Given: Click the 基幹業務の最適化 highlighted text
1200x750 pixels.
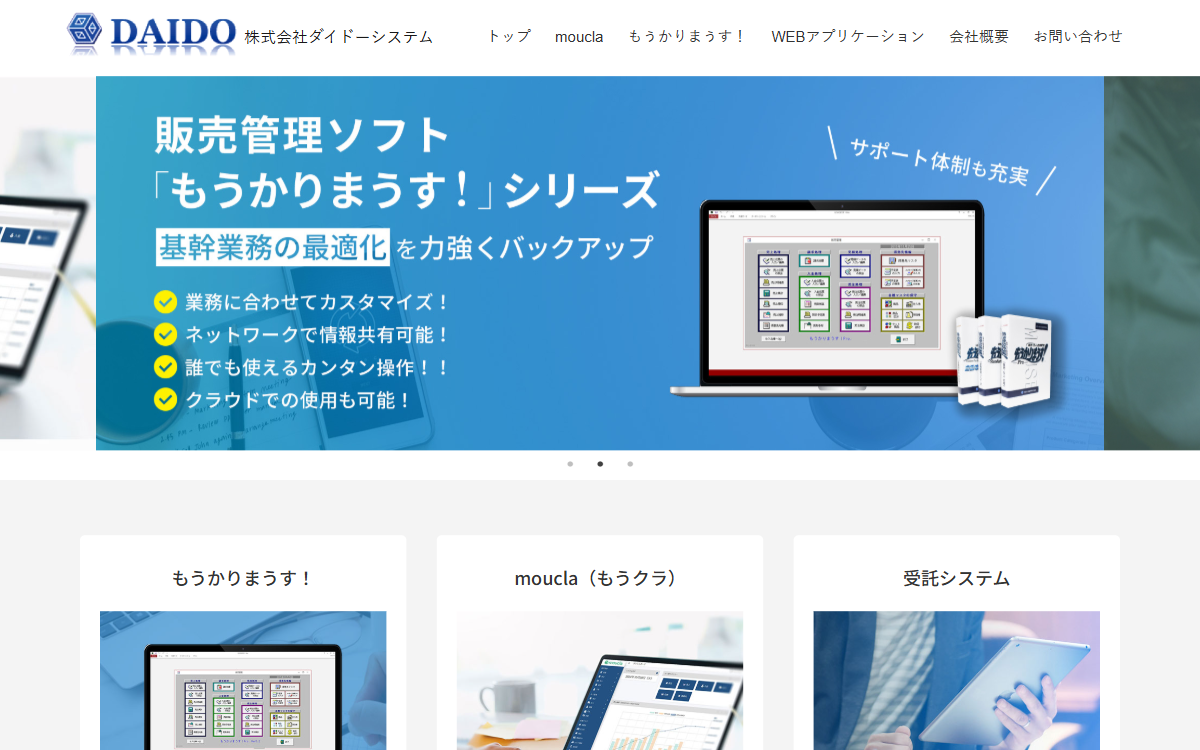Looking at the screenshot, I should (272, 246).
